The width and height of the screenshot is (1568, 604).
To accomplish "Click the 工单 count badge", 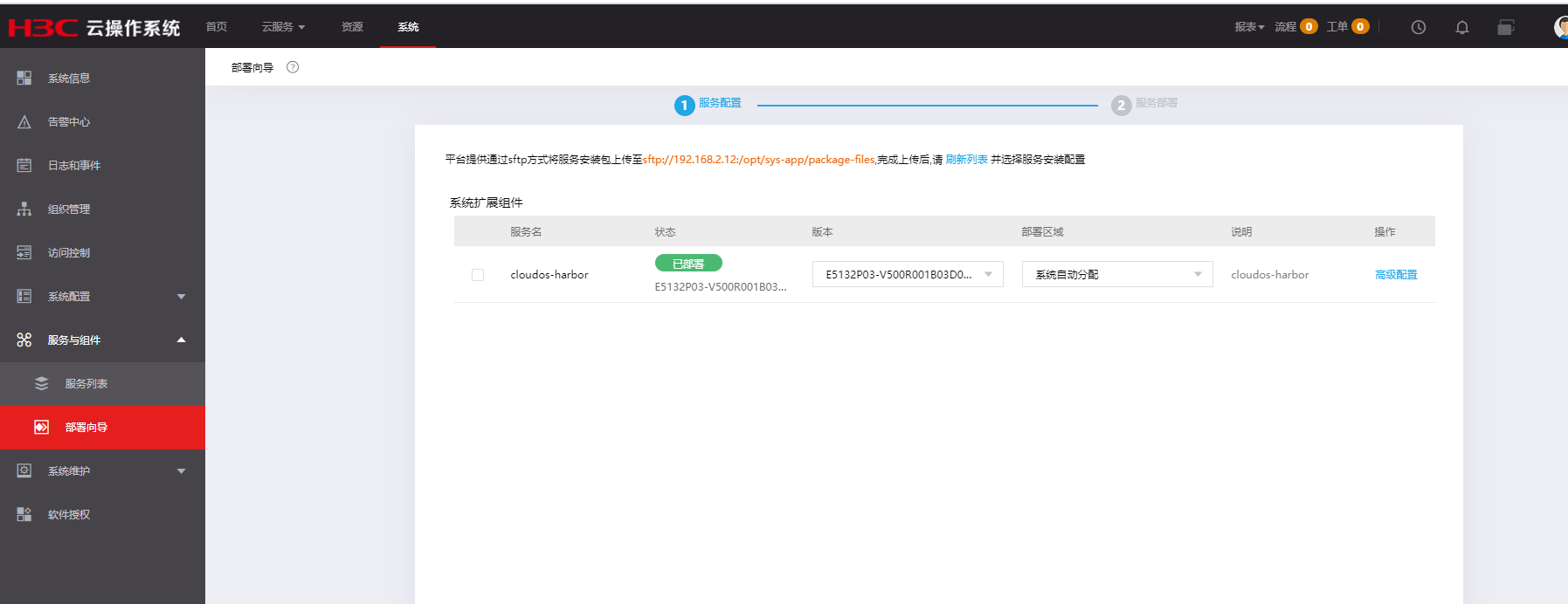I will pyautogui.click(x=1360, y=26).
